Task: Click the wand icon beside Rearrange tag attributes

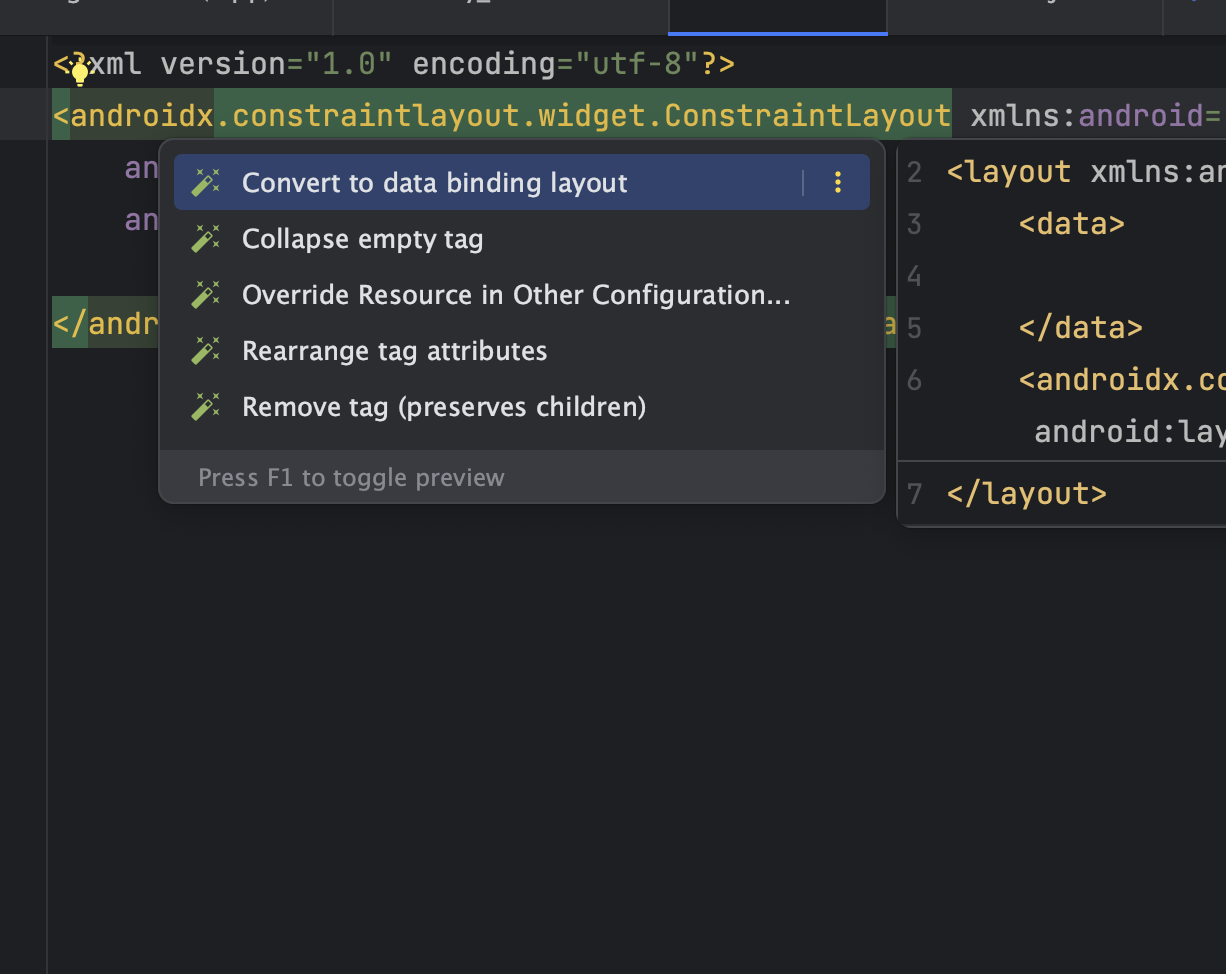Action: [x=205, y=351]
